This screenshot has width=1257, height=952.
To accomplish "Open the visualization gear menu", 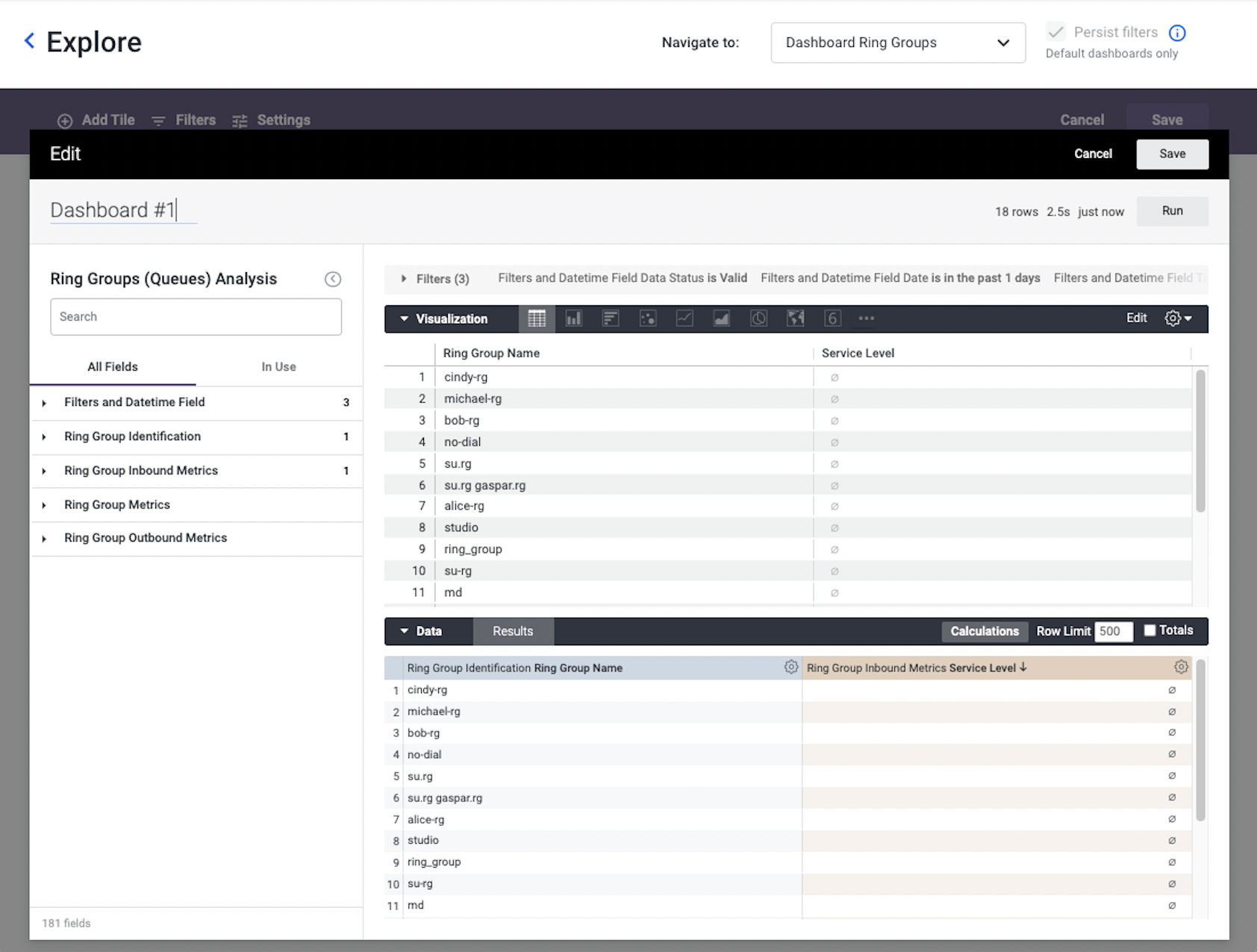I will tap(1178, 319).
